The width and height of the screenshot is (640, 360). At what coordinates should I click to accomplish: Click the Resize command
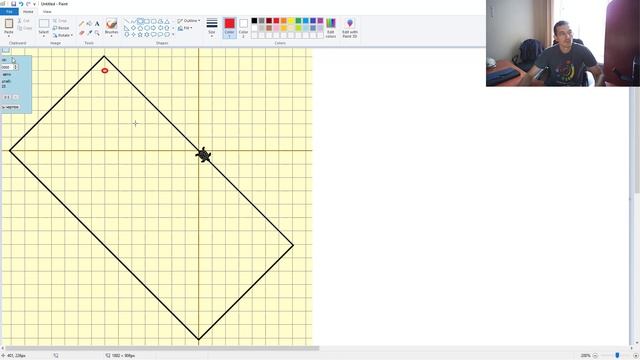(x=61, y=28)
